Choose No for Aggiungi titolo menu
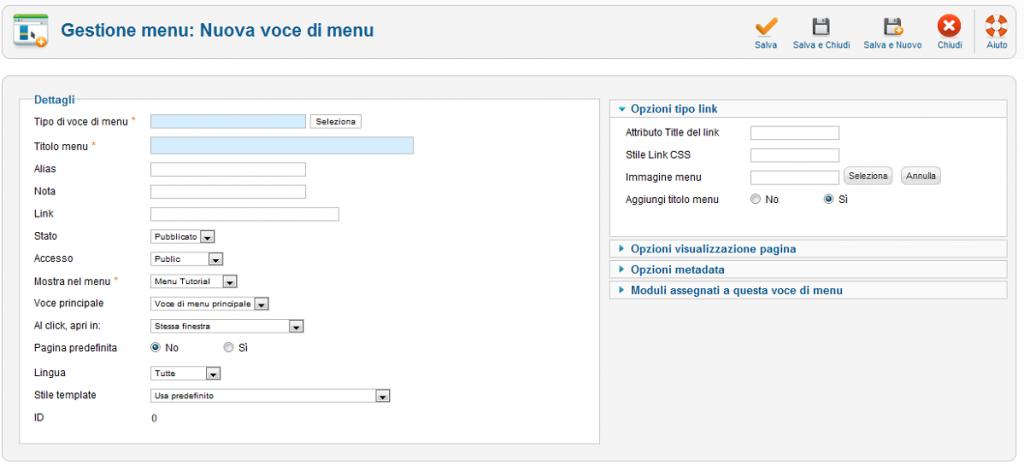 pyautogui.click(x=756, y=199)
